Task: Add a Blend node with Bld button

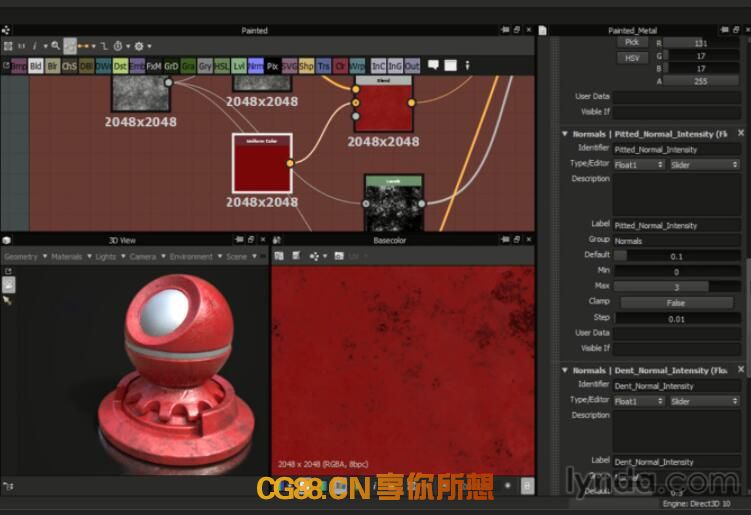Action: coord(36,66)
